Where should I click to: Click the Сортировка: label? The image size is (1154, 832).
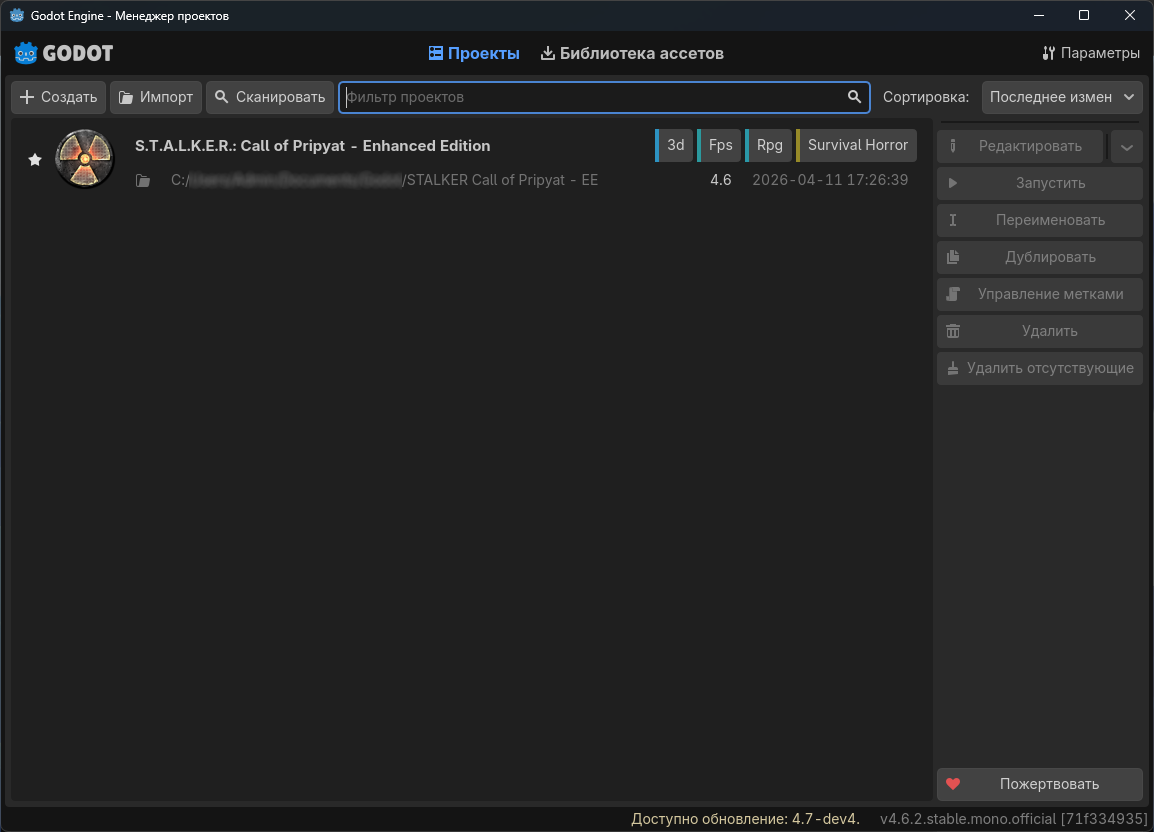pyautogui.click(x=926, y=97)
